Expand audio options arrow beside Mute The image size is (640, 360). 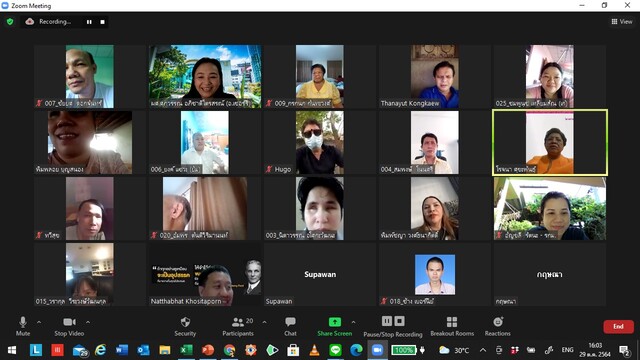(x=39, y=322)
